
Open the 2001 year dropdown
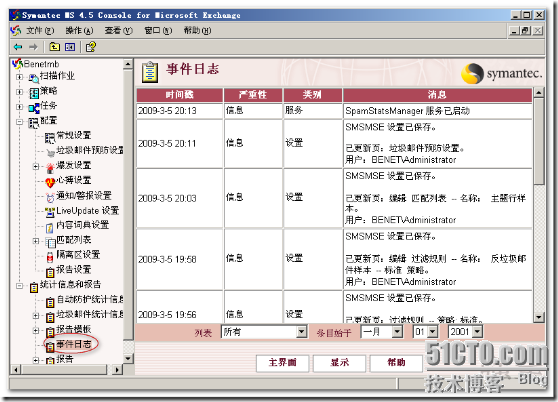coord(477,332)
